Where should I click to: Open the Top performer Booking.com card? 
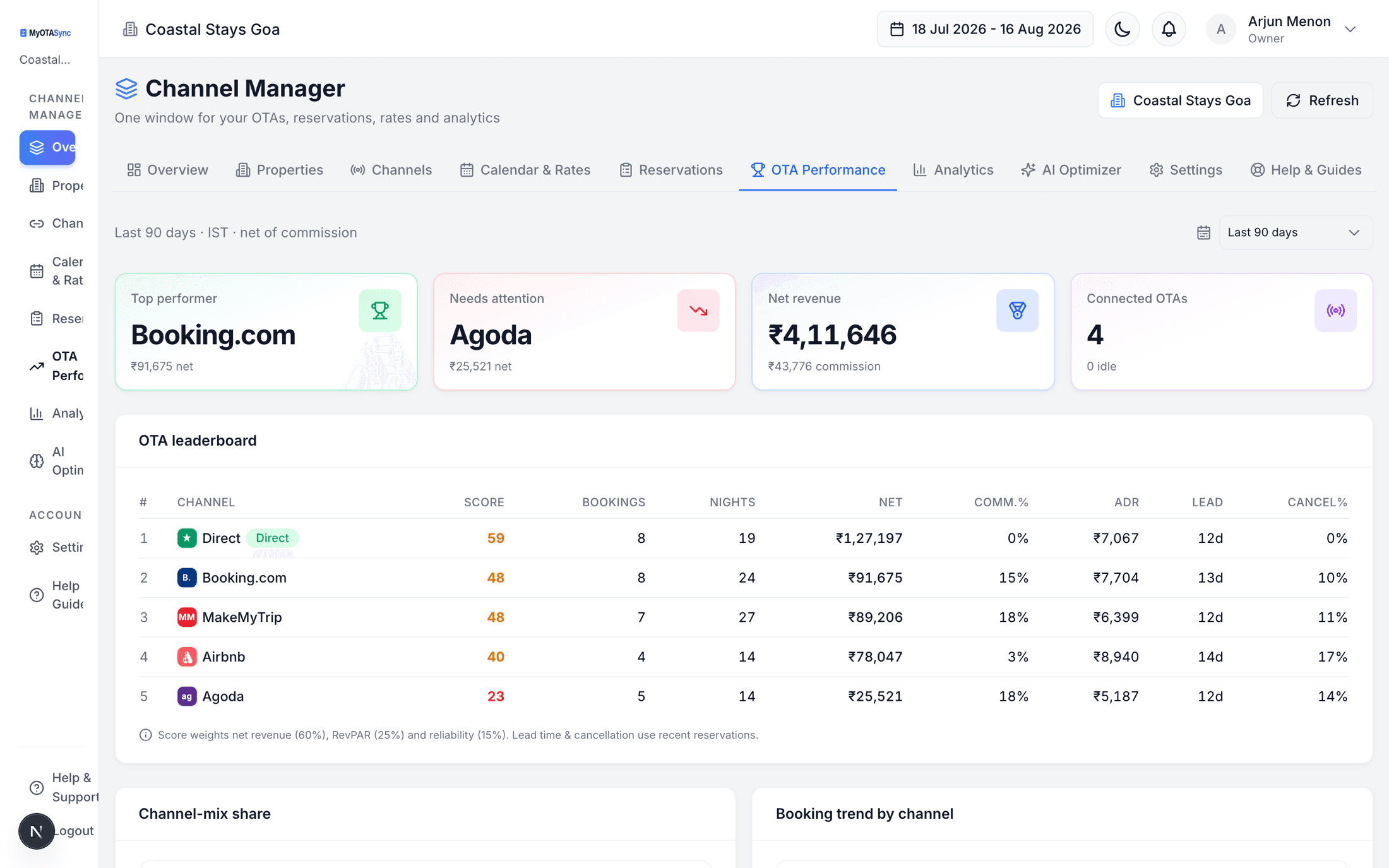click(266, 331)
